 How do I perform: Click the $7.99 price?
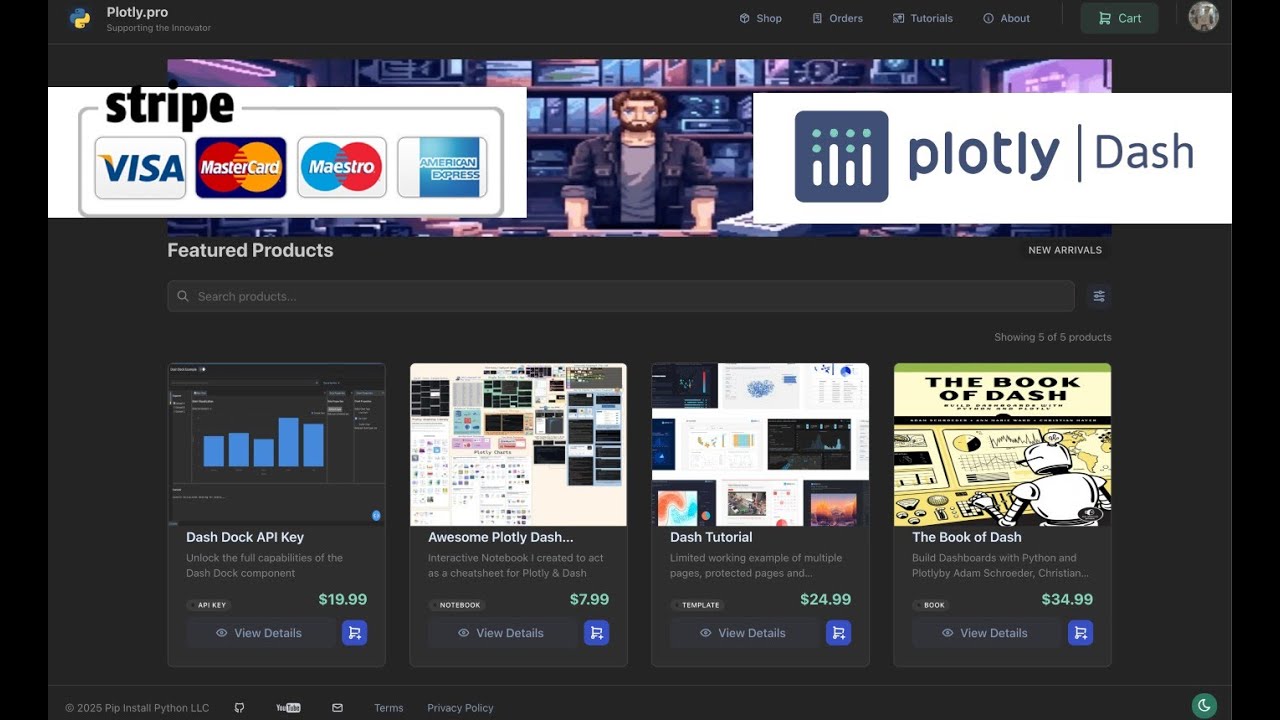[590, 600]
